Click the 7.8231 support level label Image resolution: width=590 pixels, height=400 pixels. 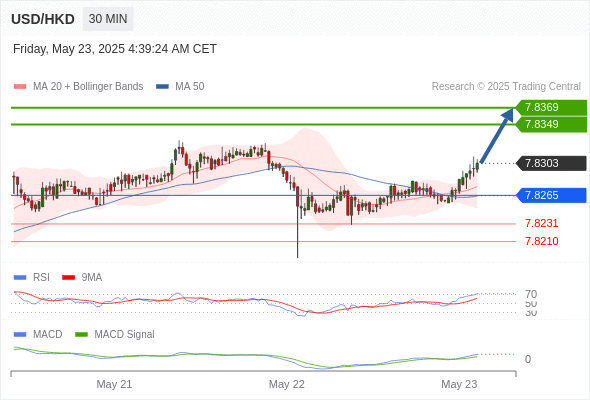tap(541, 224)
